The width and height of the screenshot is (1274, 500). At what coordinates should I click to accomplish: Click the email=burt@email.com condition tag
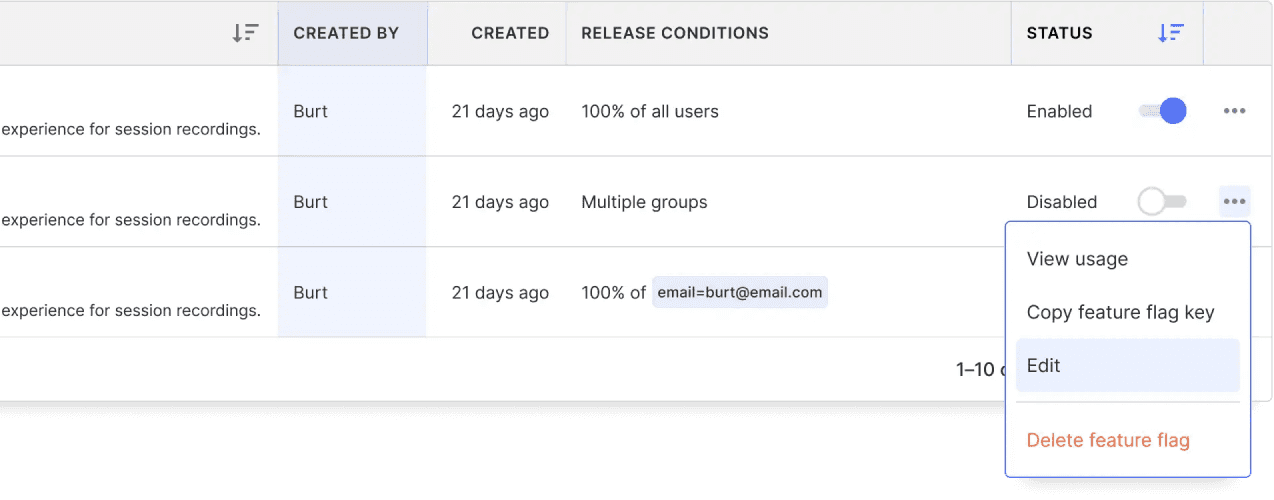[740, 293]
